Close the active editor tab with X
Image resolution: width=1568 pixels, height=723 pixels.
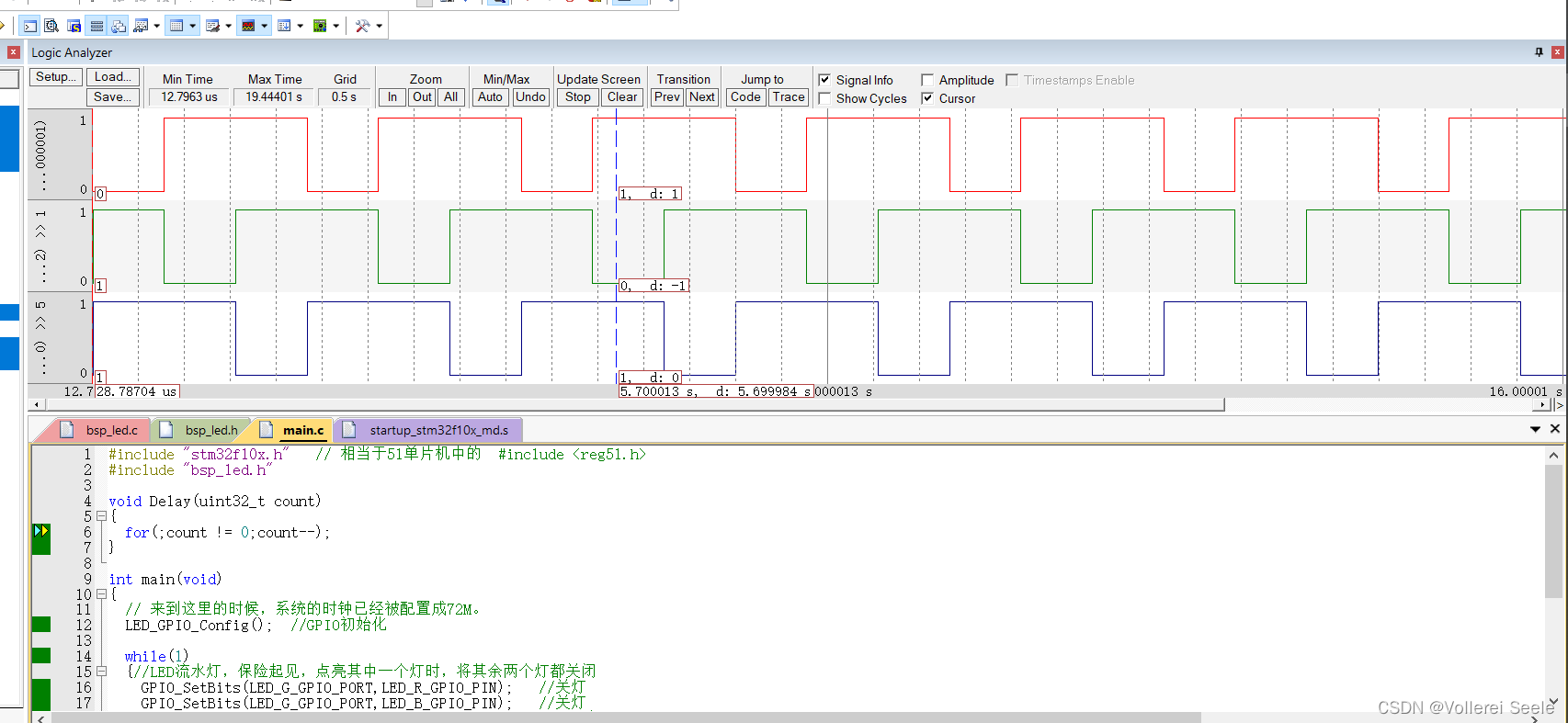coord(1555,429)
